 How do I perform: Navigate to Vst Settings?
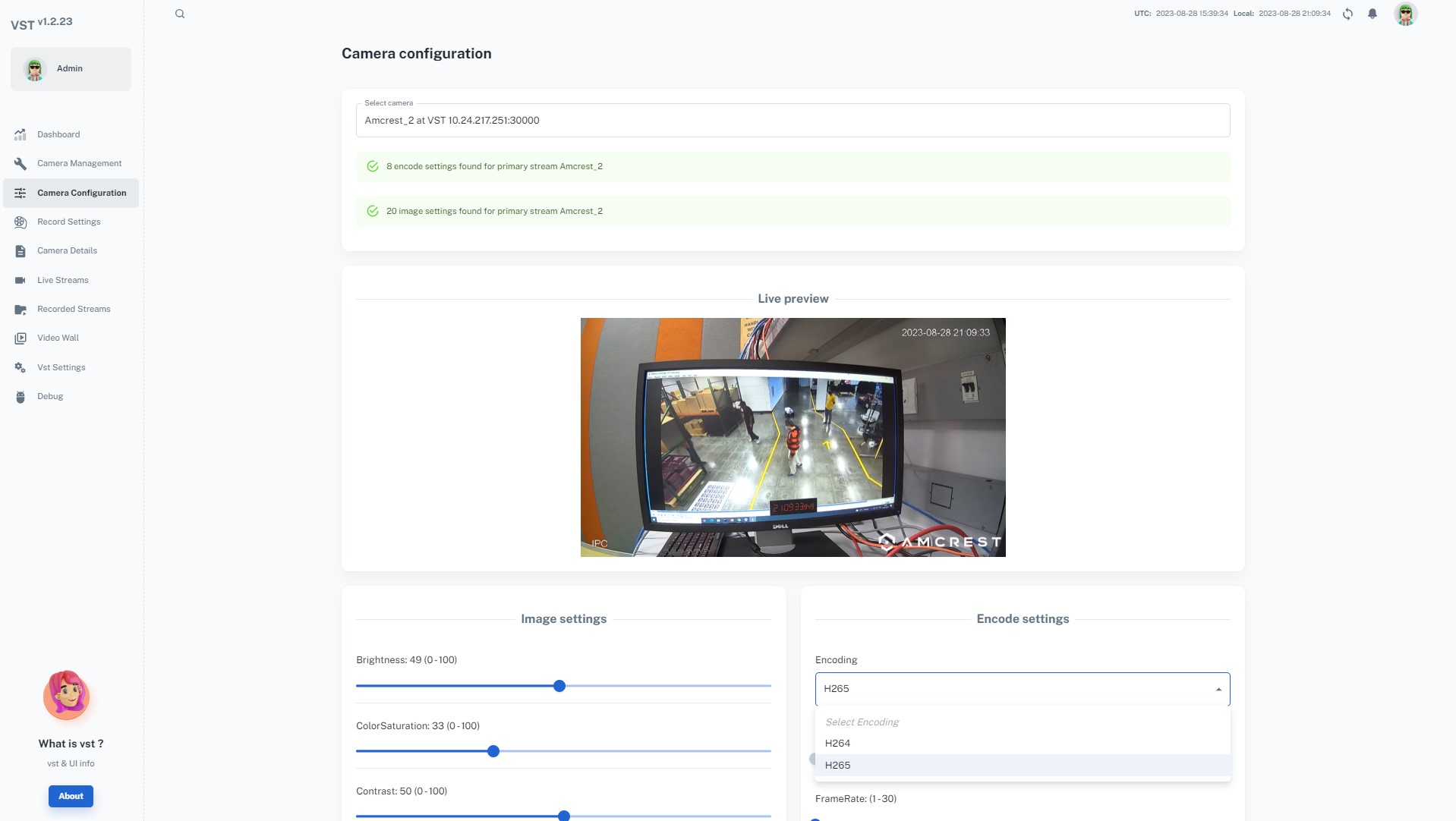click(61, 367)
